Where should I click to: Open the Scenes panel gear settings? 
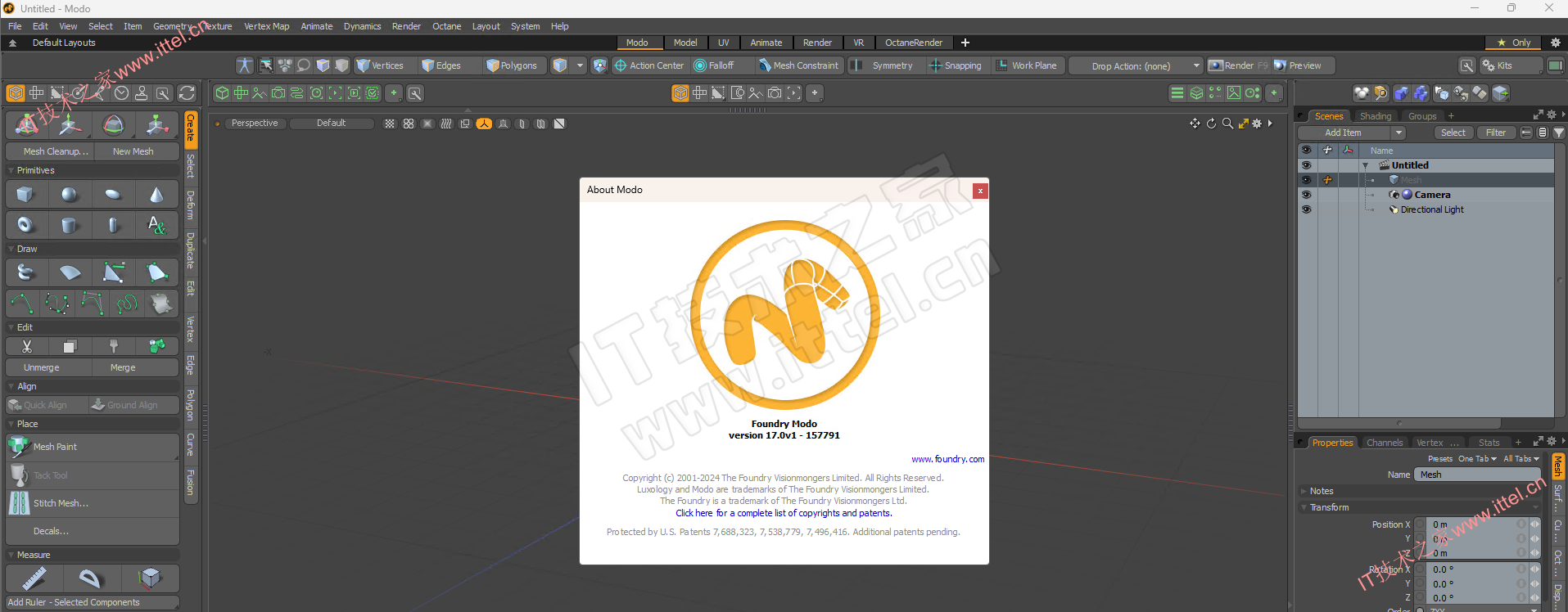coord(1551,115)
